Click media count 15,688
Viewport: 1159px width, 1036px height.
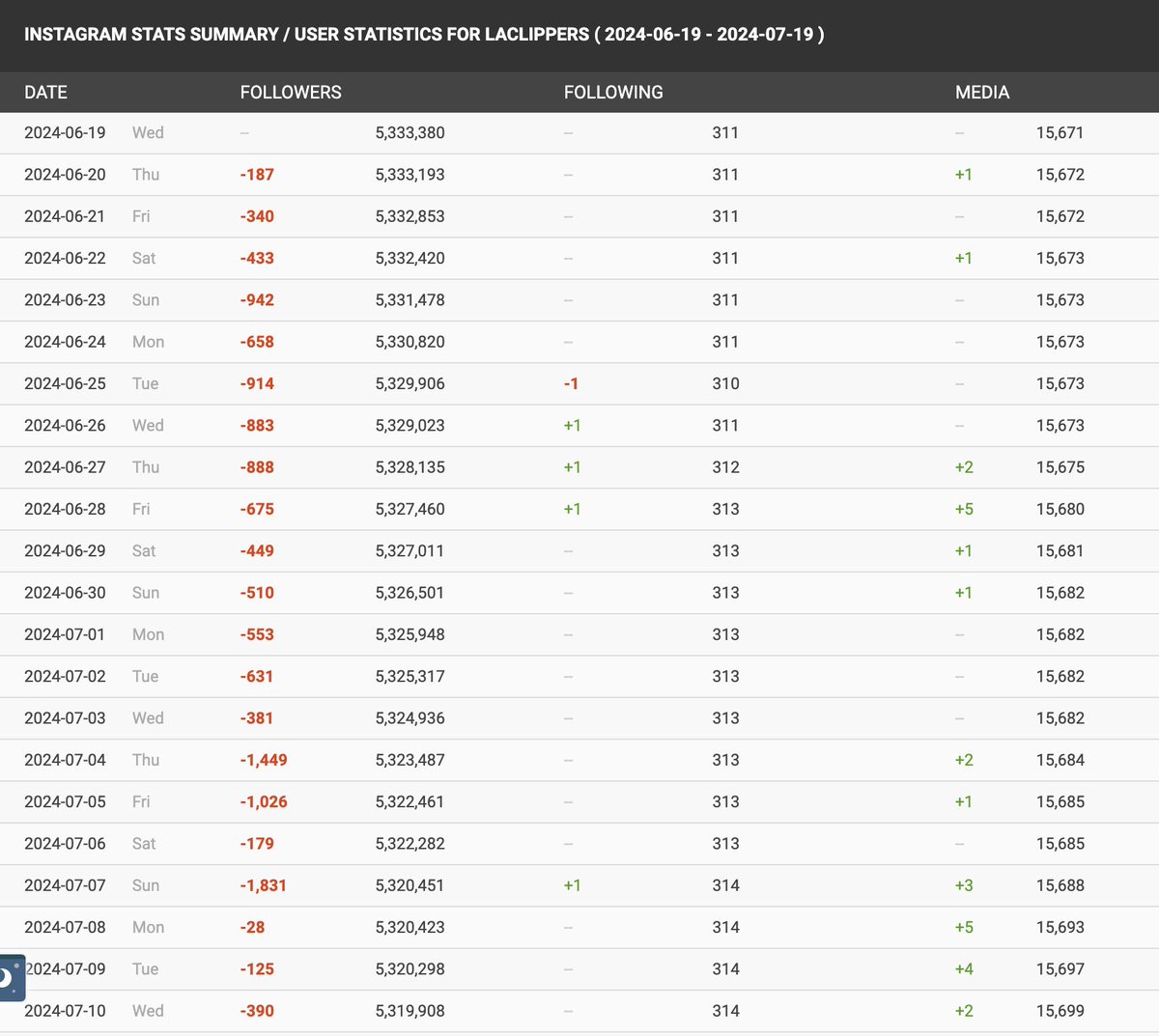click(x=1060, y=885)
